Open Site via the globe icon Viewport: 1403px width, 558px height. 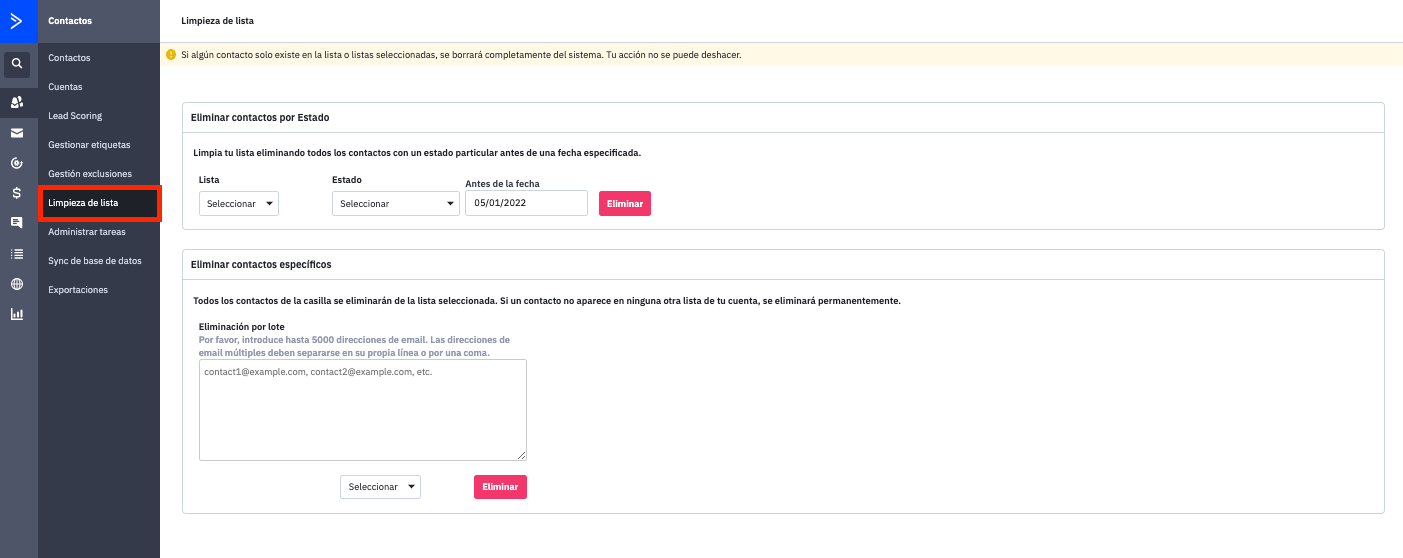pos(17,283)
